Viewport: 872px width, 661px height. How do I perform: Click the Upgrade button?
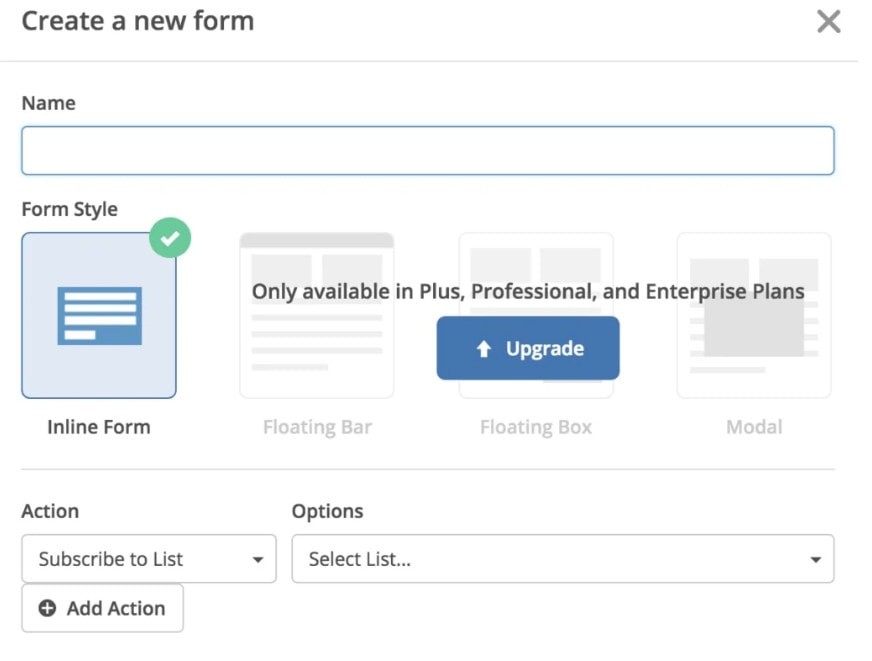(x=528, y=349)
